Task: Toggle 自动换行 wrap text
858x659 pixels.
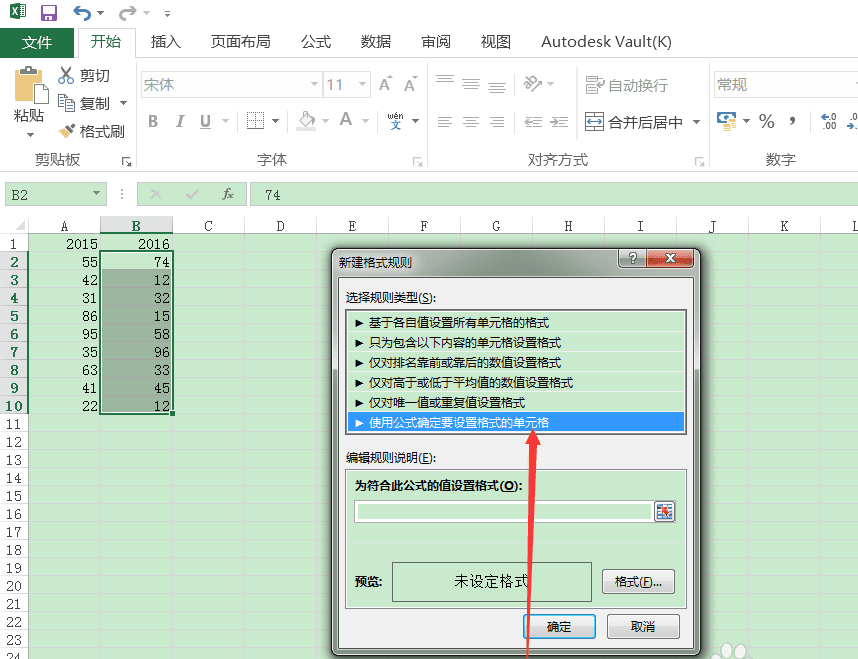Action: tap(626, 85)
